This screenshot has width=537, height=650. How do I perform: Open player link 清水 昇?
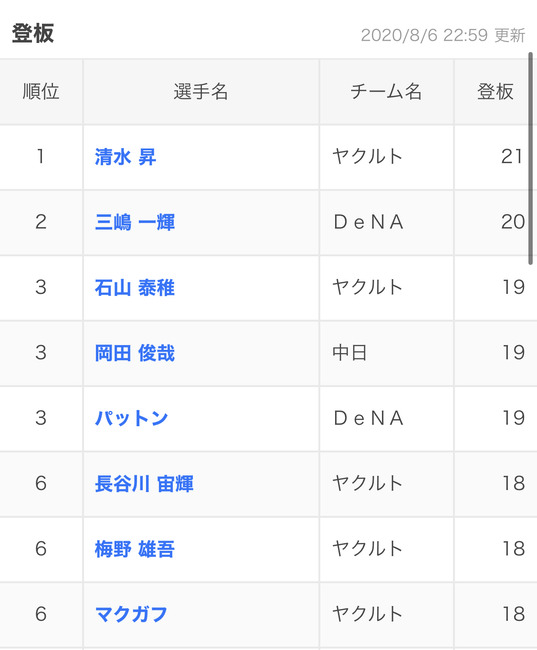click(x=126, y=157)
